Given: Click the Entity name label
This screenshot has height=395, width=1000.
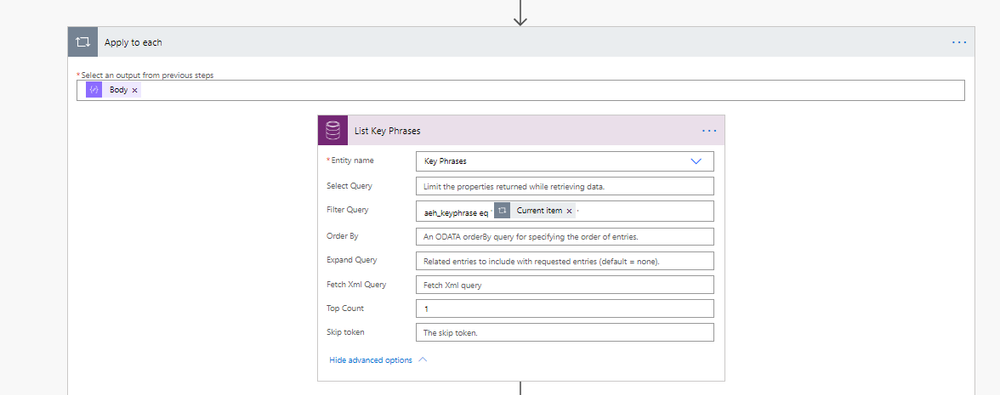Looking at the screenshot, I should click(352, 160).
